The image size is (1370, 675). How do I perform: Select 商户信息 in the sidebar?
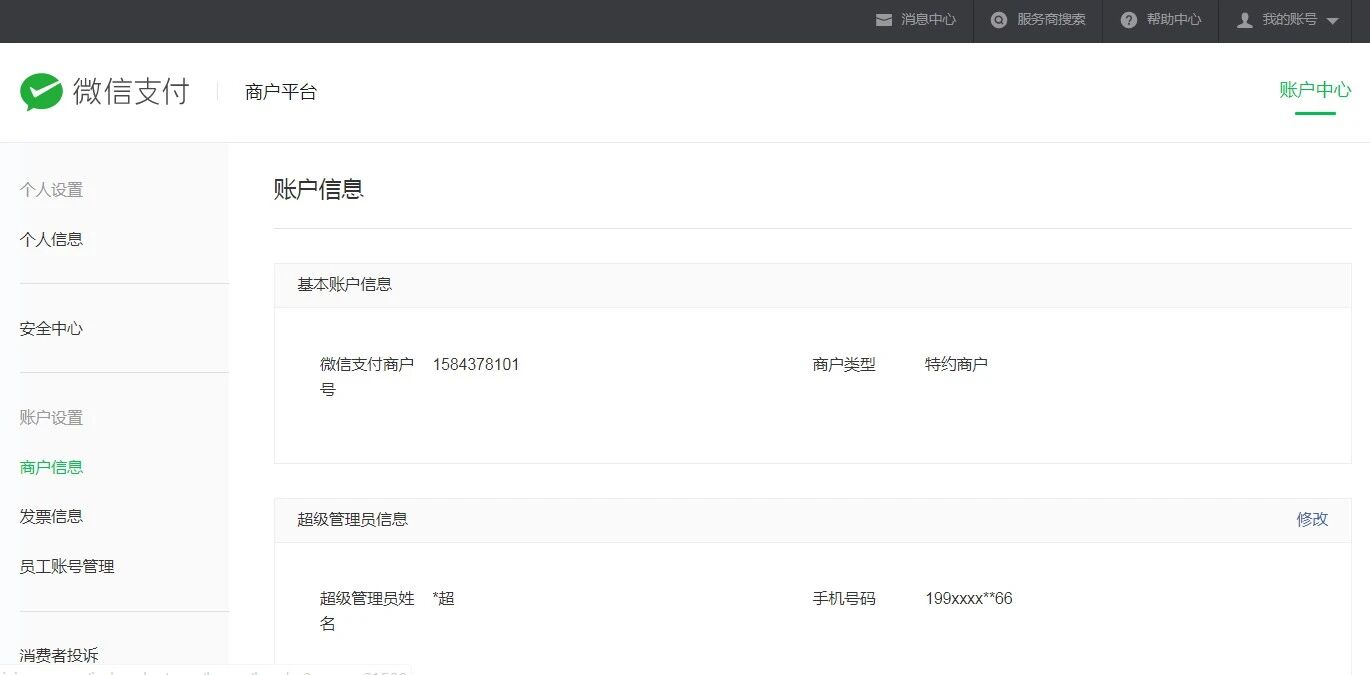[x=51, y=467]
